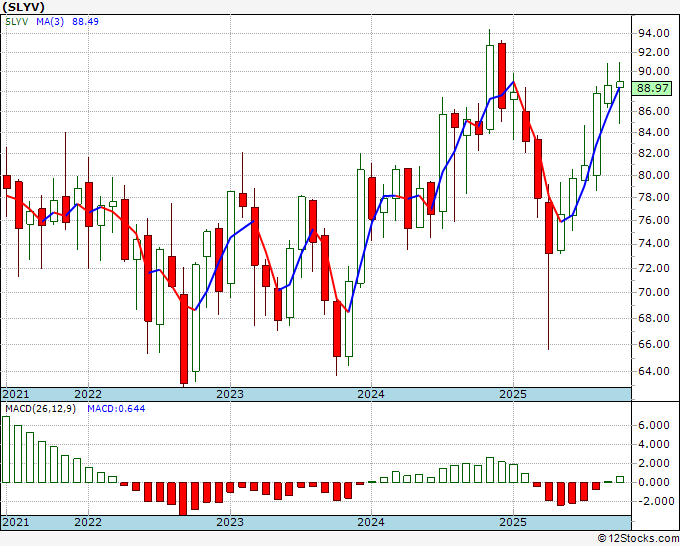Click the 6.000 MACD axis label
680x546 pixels.
tap(654, 425)
